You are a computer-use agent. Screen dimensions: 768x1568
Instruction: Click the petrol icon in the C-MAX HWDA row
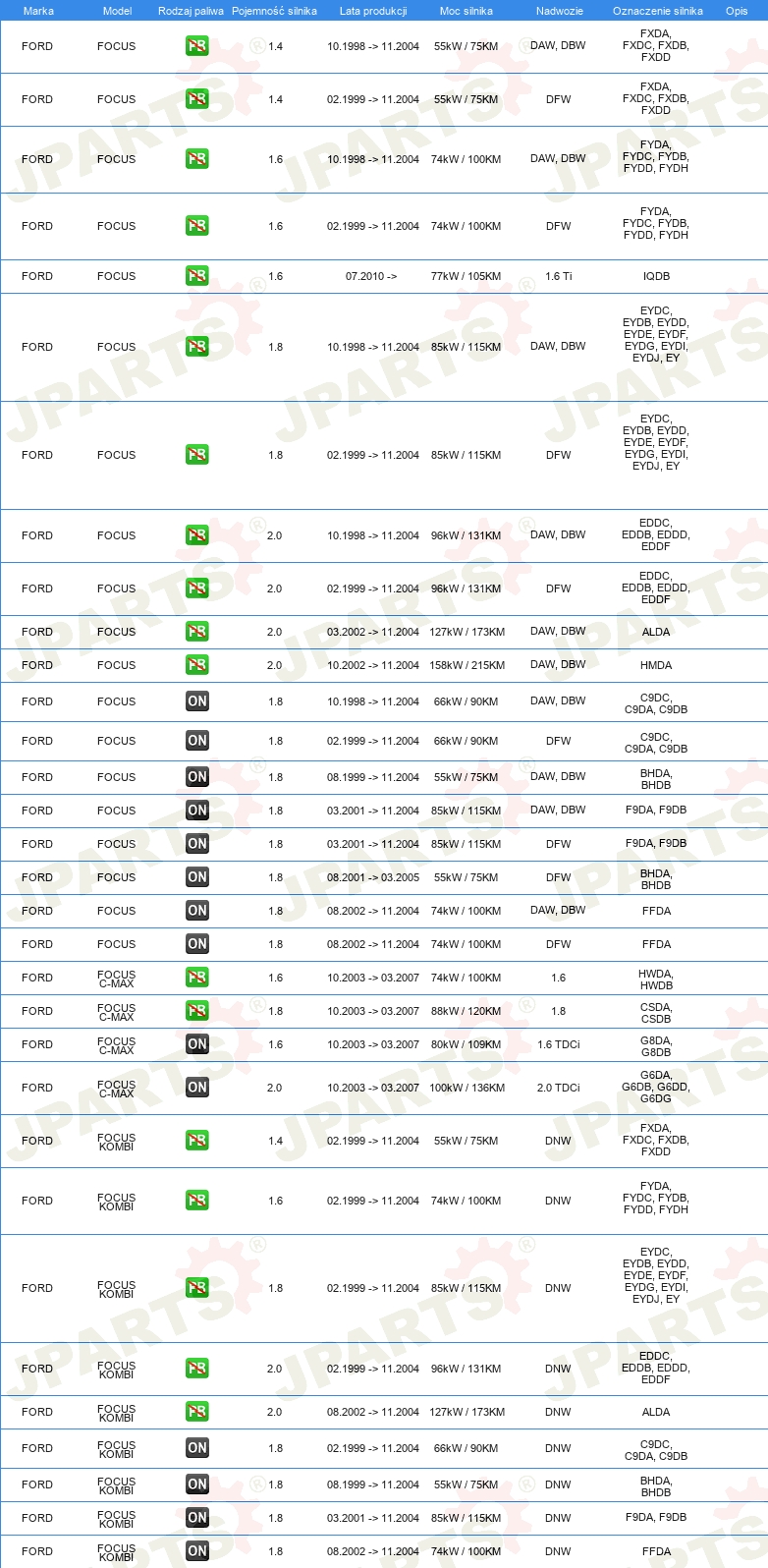197,978
